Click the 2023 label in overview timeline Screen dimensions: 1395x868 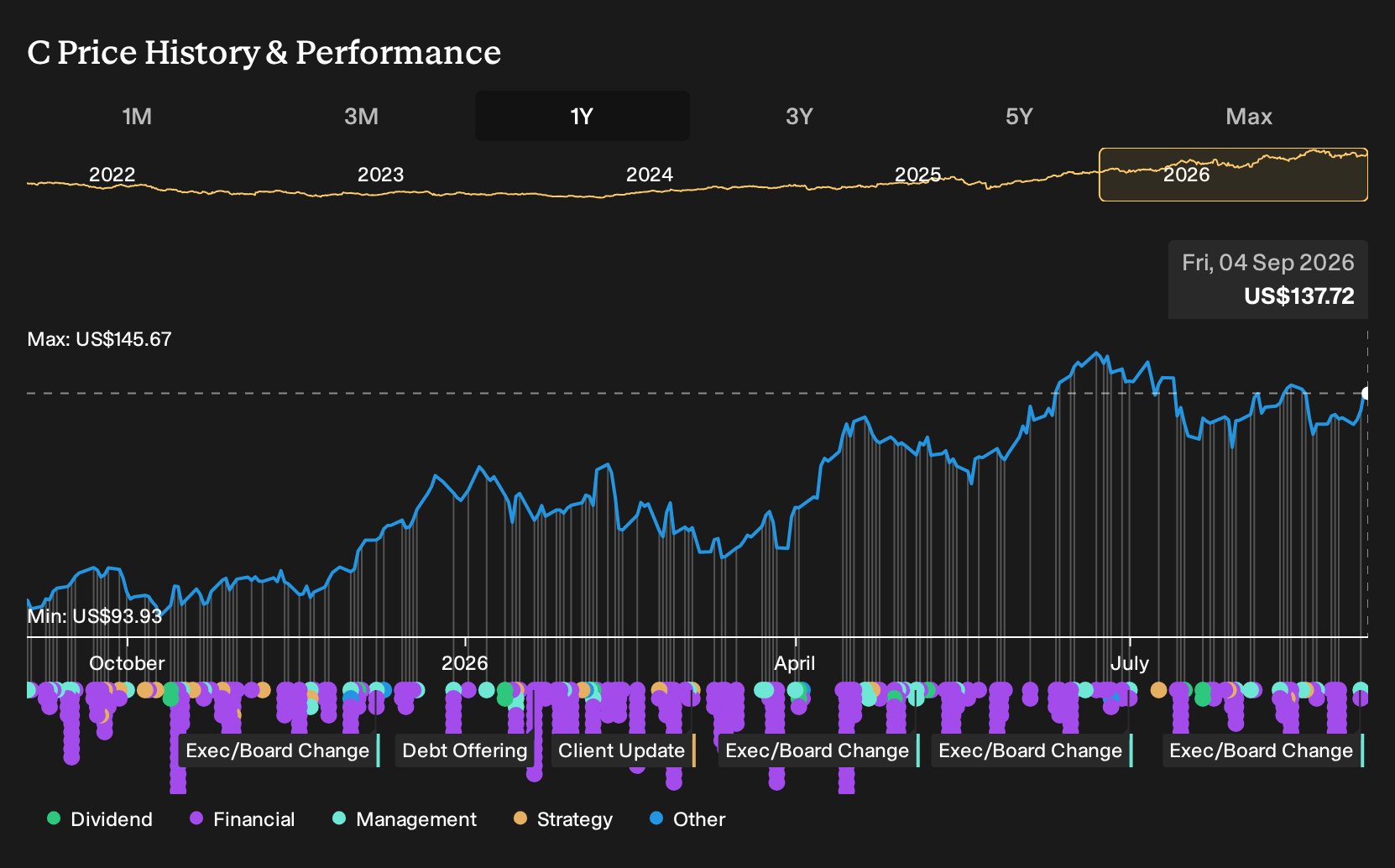[380, 175]
